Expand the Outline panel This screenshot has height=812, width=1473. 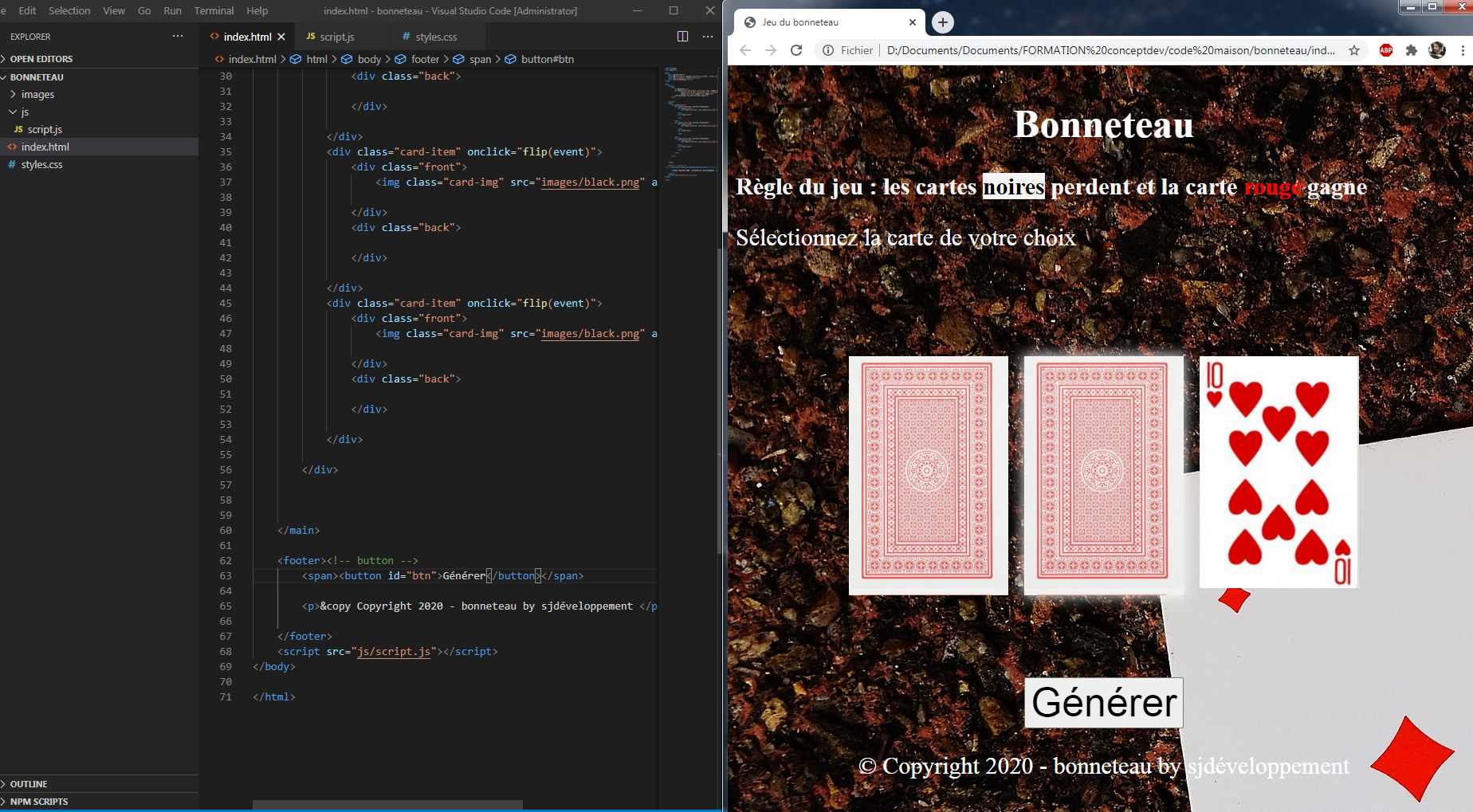click(99, 784)
